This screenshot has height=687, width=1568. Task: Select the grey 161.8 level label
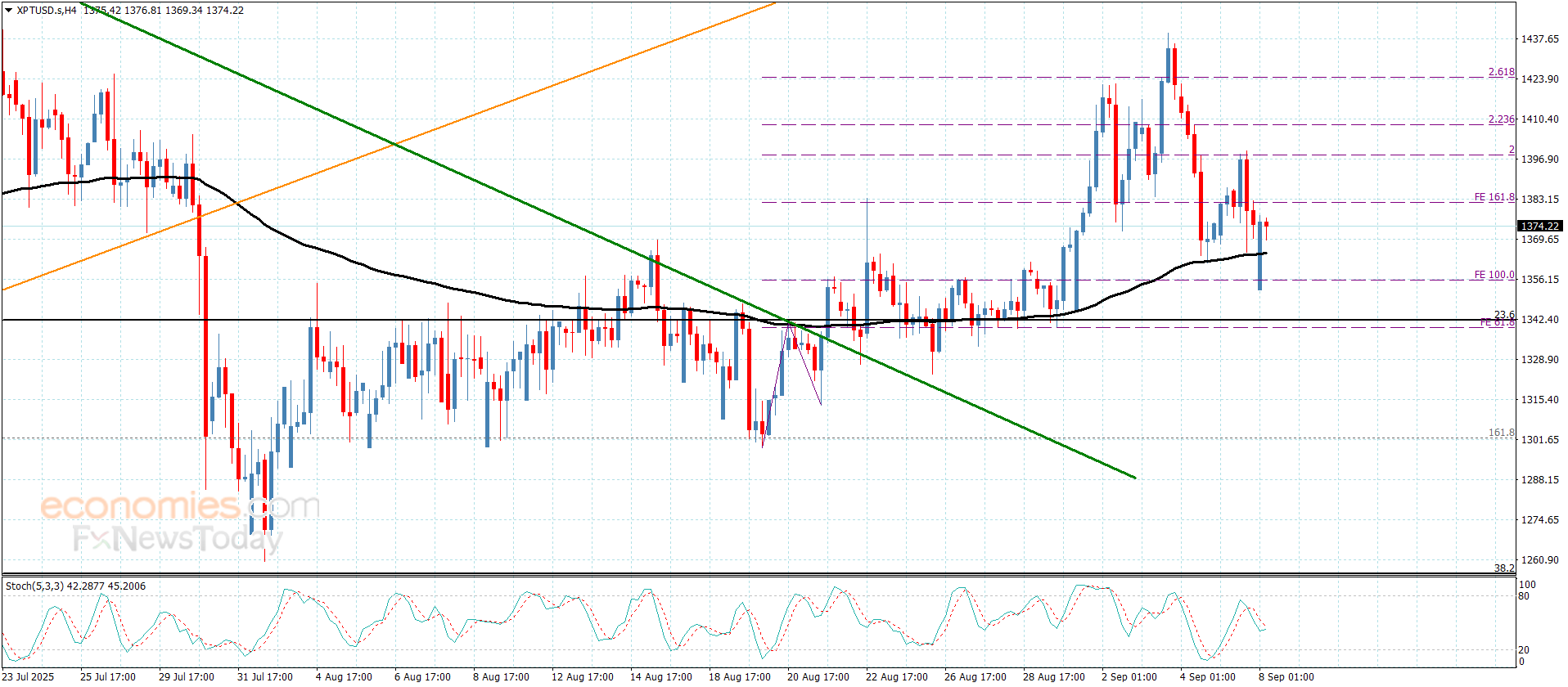point(1501,433)
